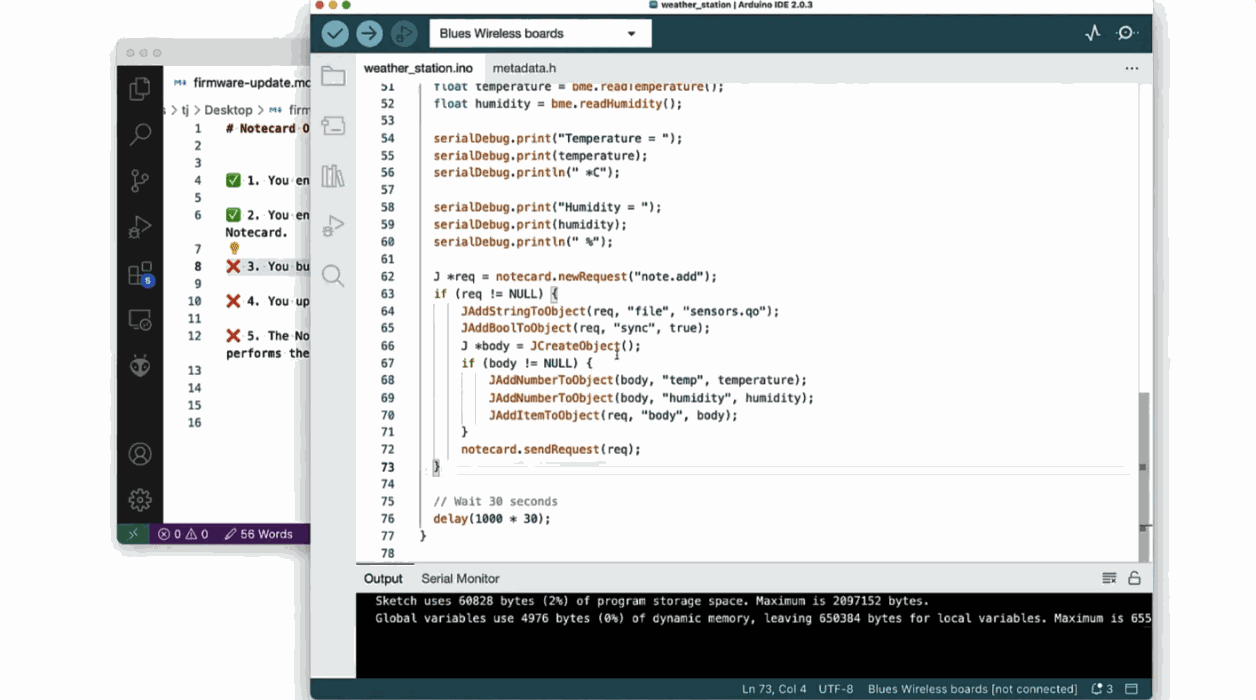Screen dimensions: 1256x700
Task: Click Blues Wireless boards [not connected] status
Action: tap(972, 689)
